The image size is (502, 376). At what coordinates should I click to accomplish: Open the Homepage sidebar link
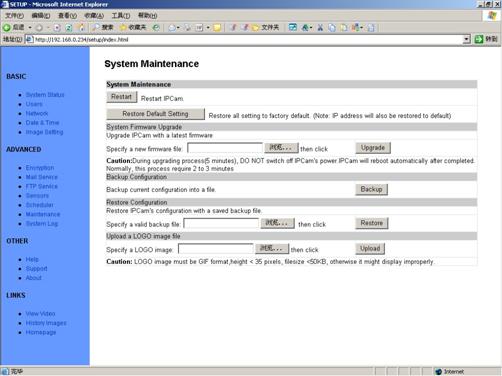pos(41,332)
